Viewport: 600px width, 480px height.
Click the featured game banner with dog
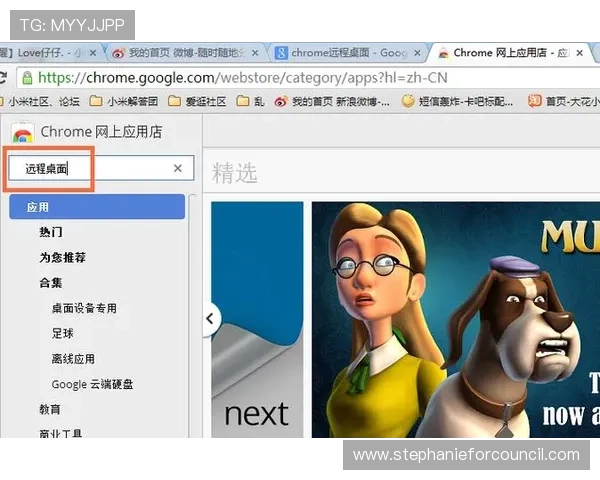455,320
